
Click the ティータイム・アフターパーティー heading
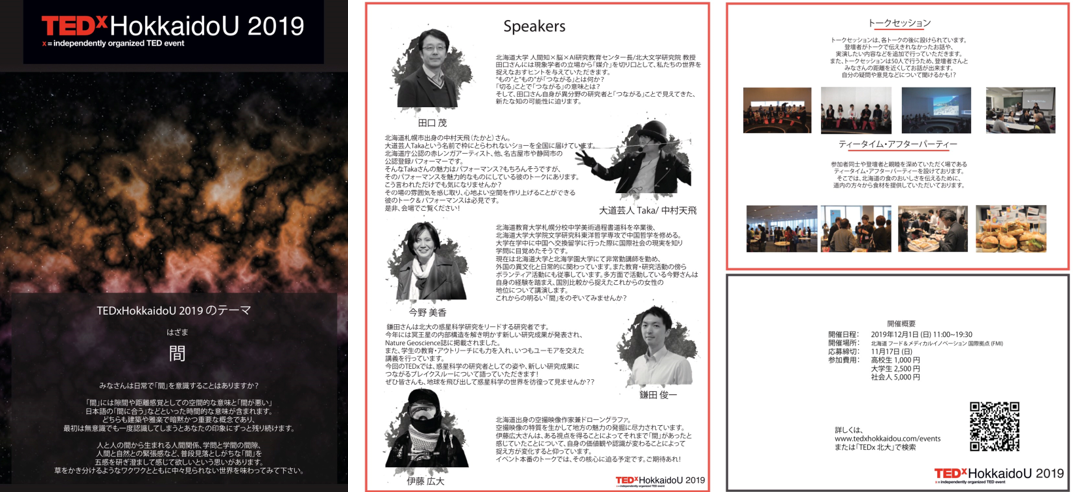(898, 144)
